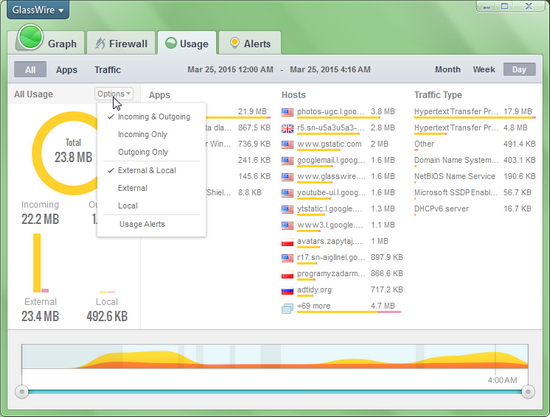
Task: Click the flame Firewall icon
Action: click(x=100, y=43)
